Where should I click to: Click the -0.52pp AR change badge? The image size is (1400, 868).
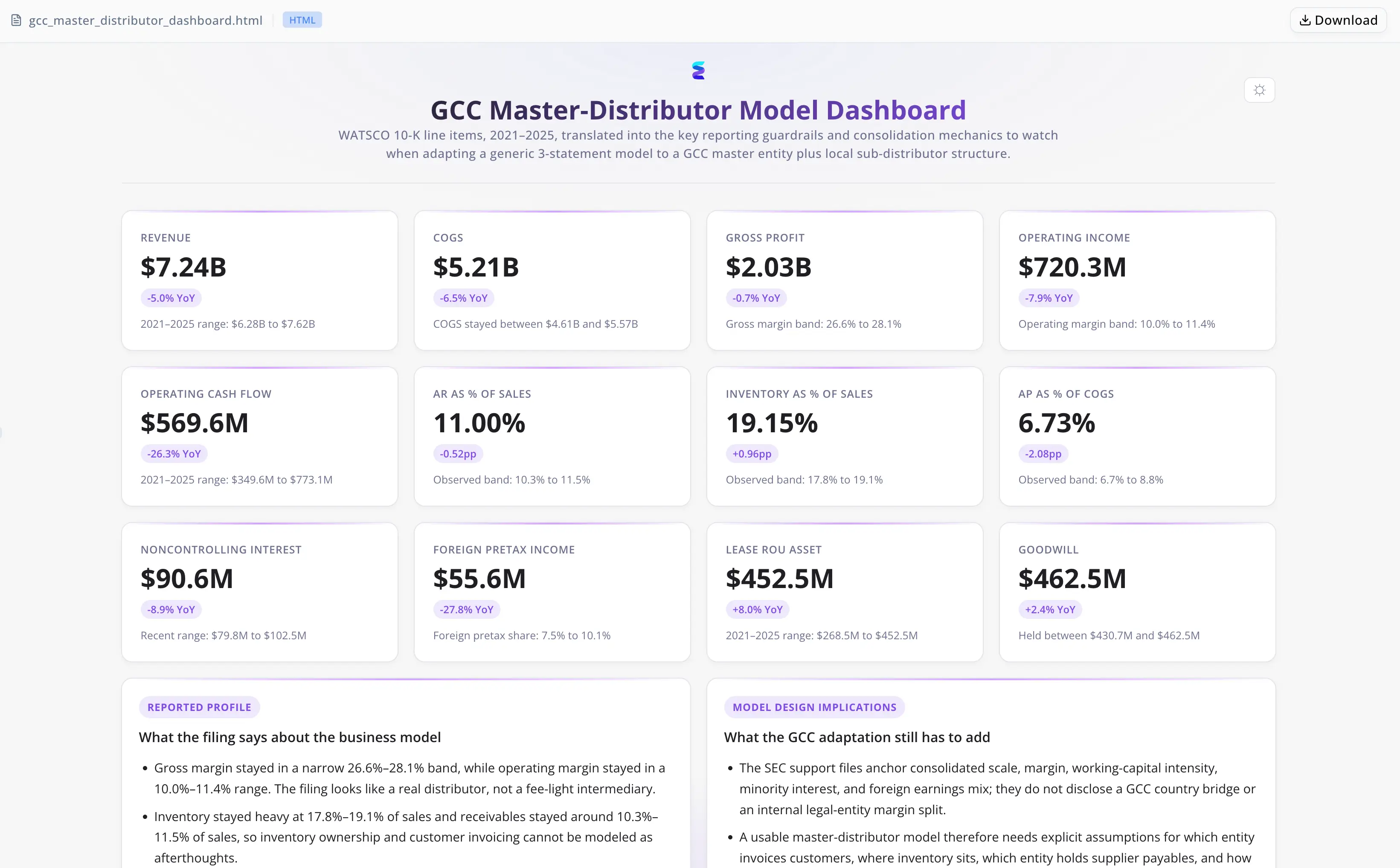click(458, 454)
